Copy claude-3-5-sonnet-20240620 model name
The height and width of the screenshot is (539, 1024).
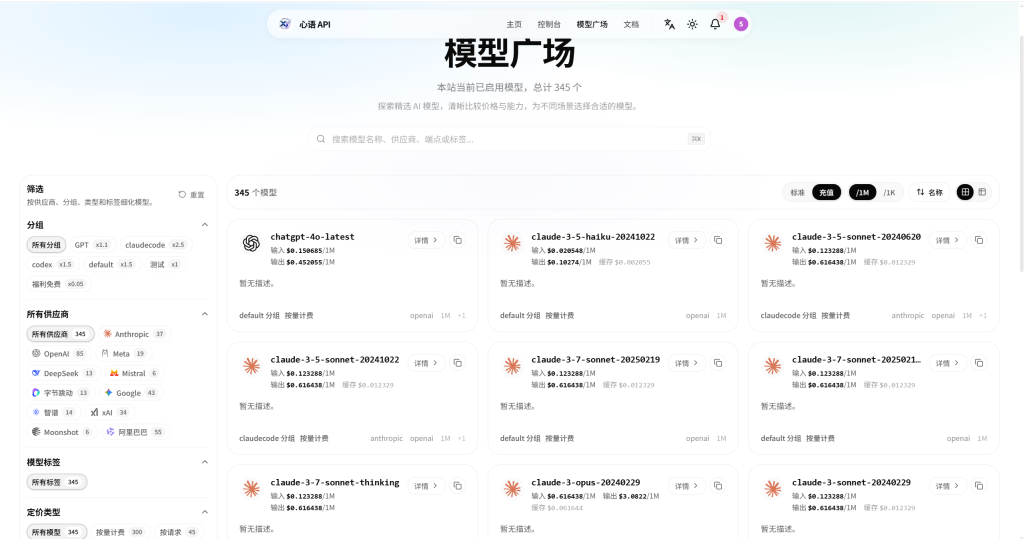point(979,240)
